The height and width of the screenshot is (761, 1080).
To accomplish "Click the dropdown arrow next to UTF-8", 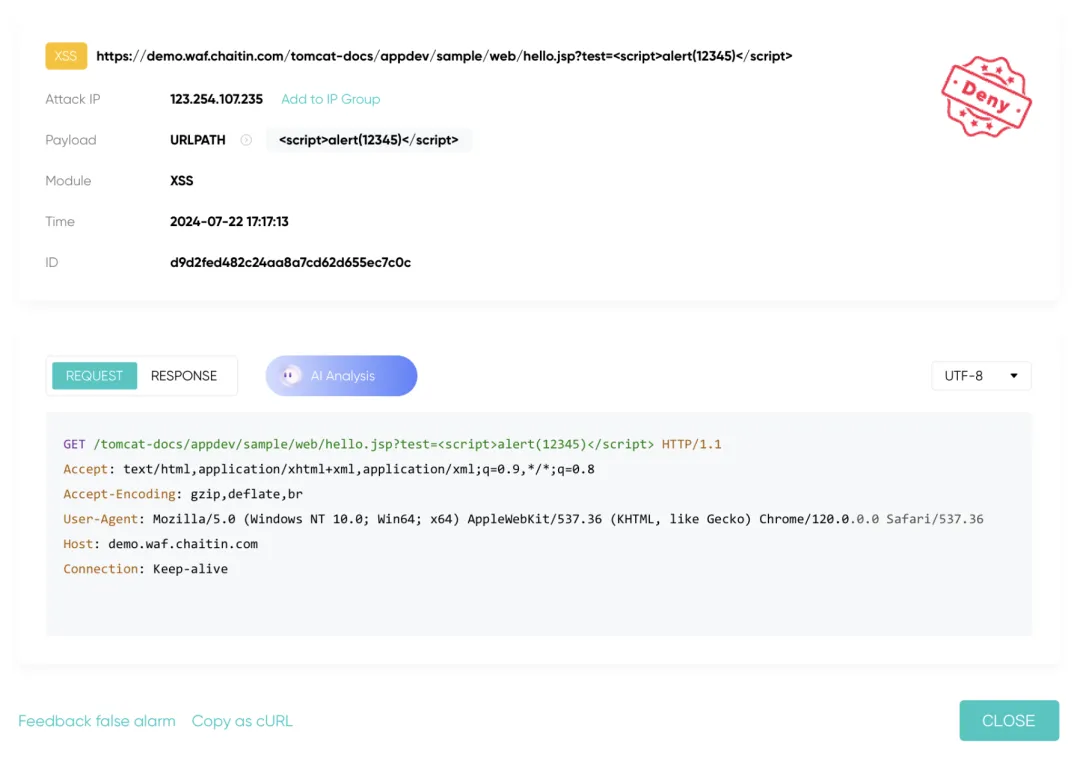I will [x=1013, y=376].
